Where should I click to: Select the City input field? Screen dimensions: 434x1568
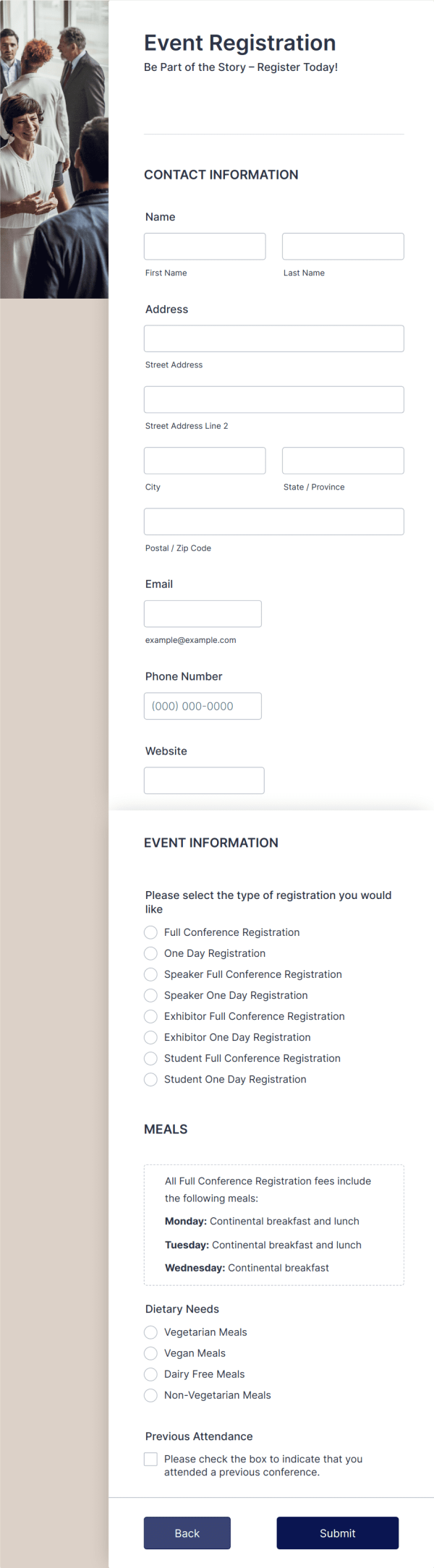click(x=204, y=460)
